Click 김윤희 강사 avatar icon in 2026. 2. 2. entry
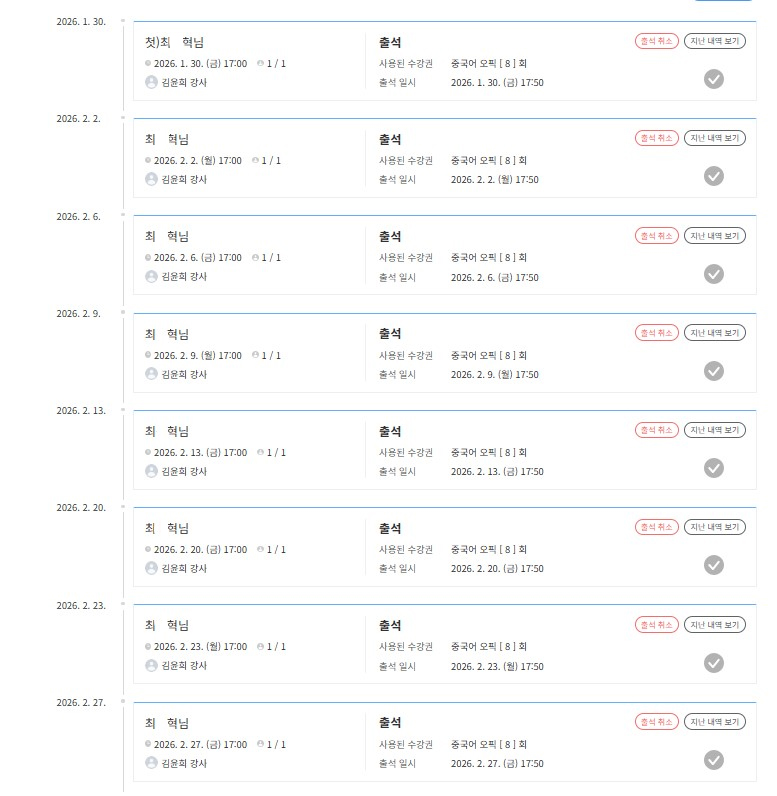The image size is (777, 796). pyautogui.click(x=151, y=179)
